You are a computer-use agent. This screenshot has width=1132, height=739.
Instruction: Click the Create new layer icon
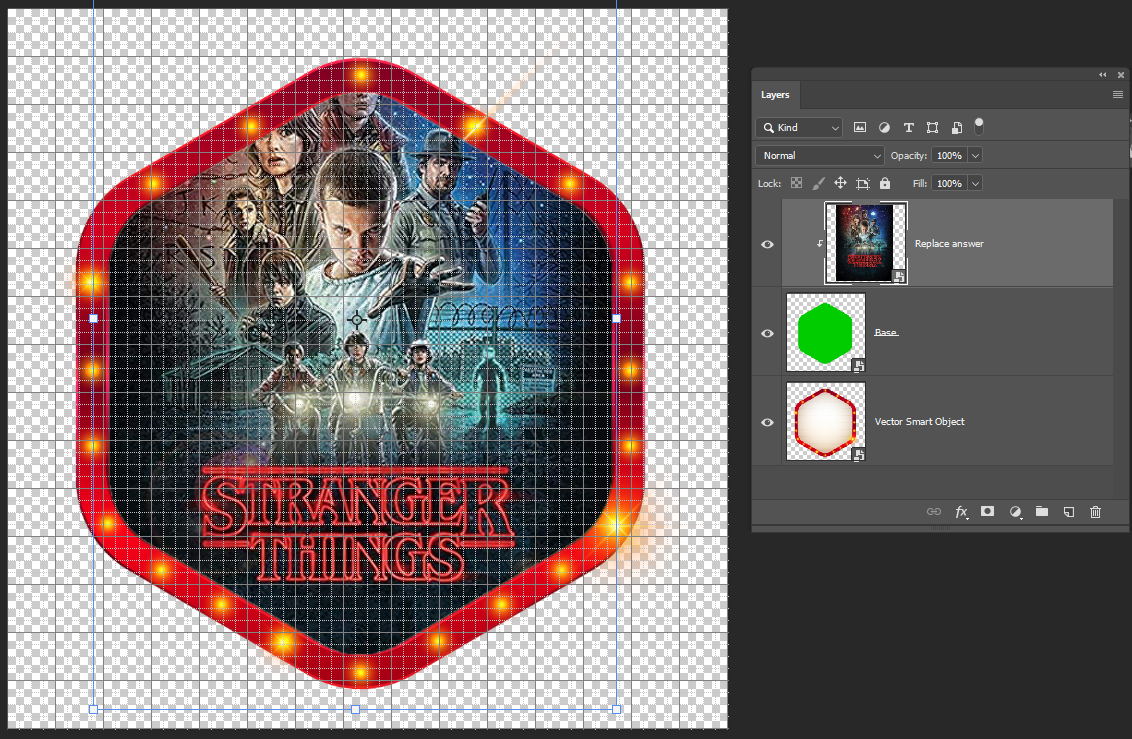pos(1068,512)
